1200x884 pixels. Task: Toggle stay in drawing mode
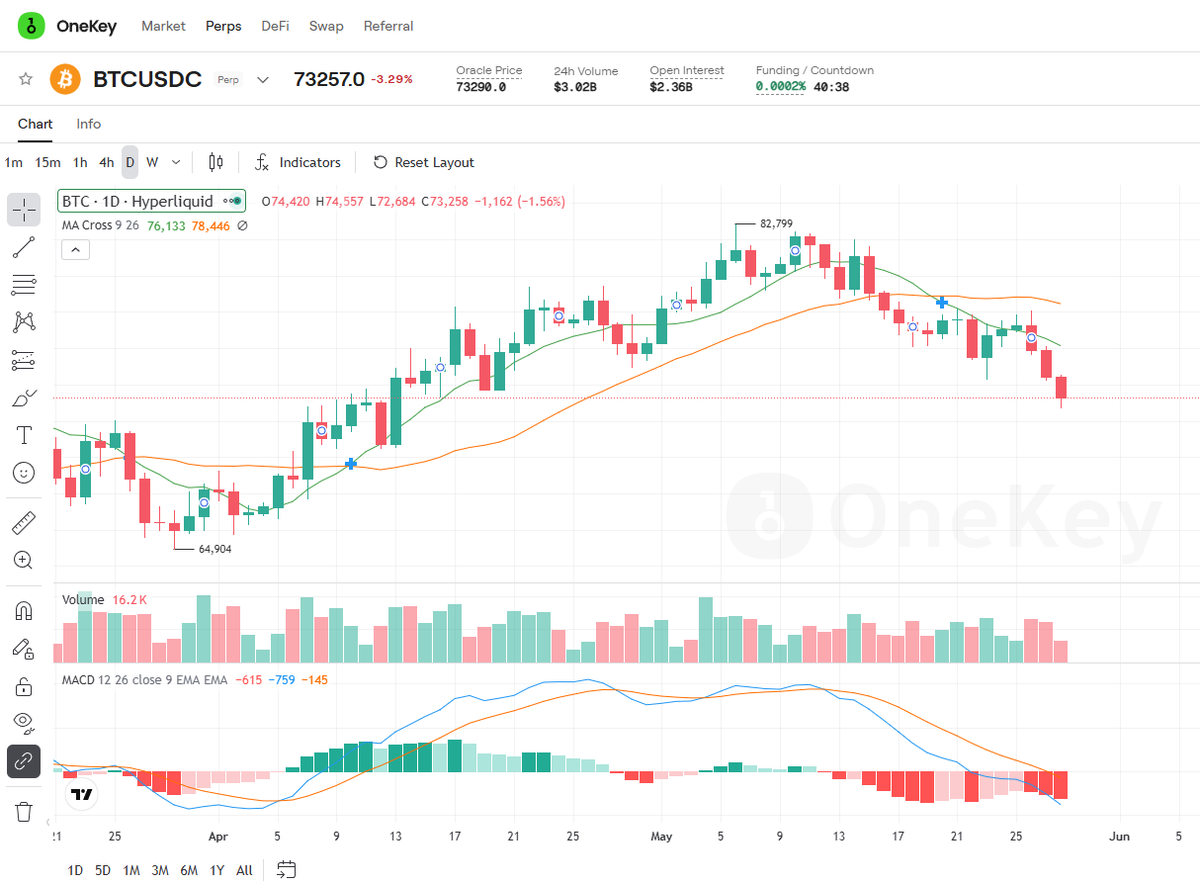coord(24,648)
